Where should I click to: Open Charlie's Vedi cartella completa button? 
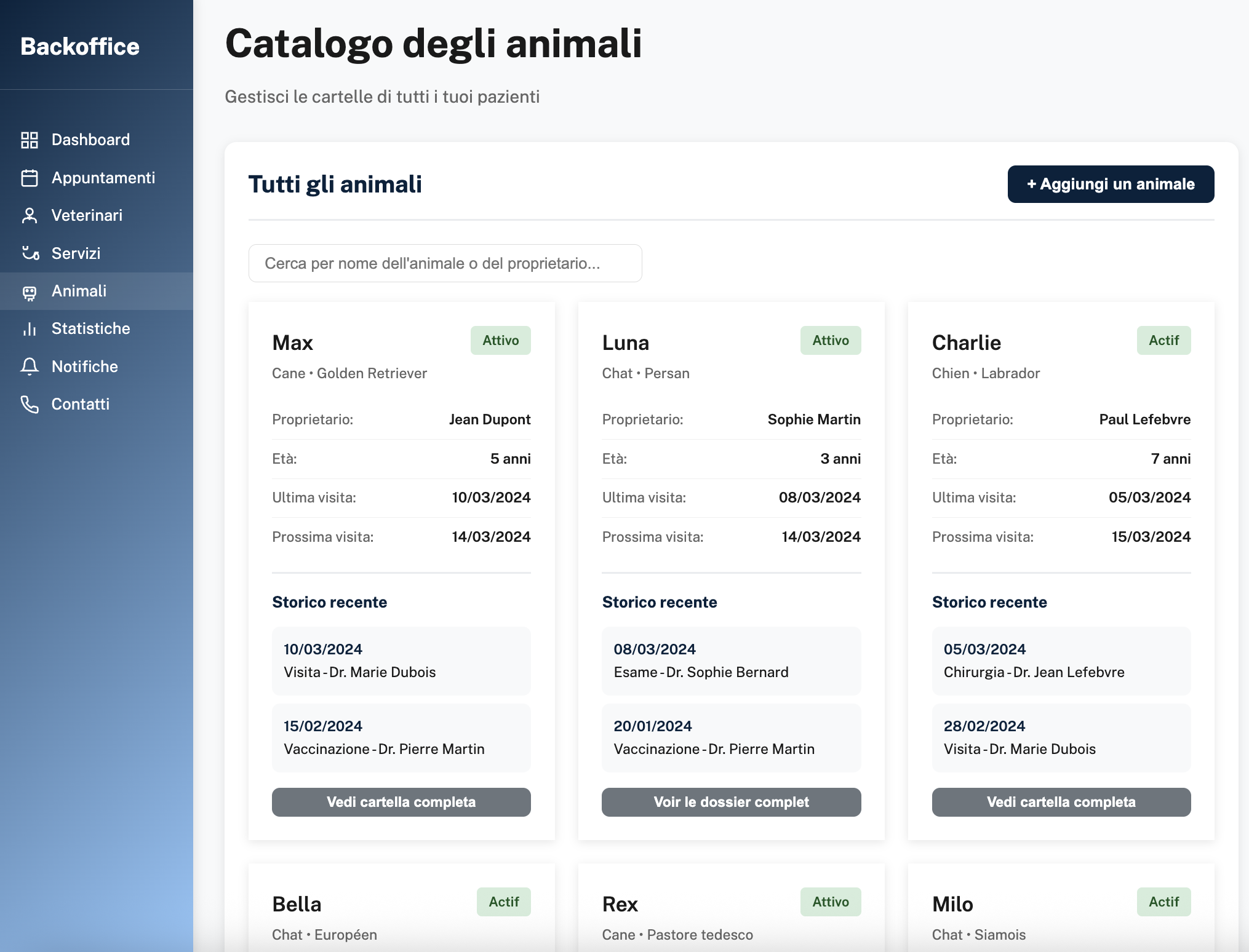click(x=1061, y=802)
